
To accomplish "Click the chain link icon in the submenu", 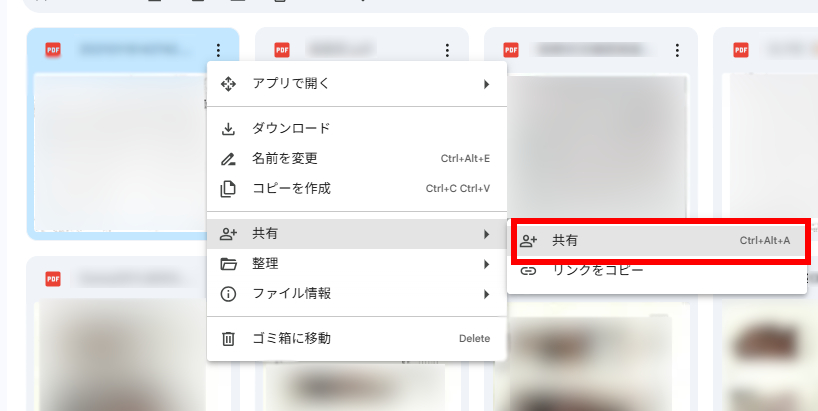I will coord(528,271).
